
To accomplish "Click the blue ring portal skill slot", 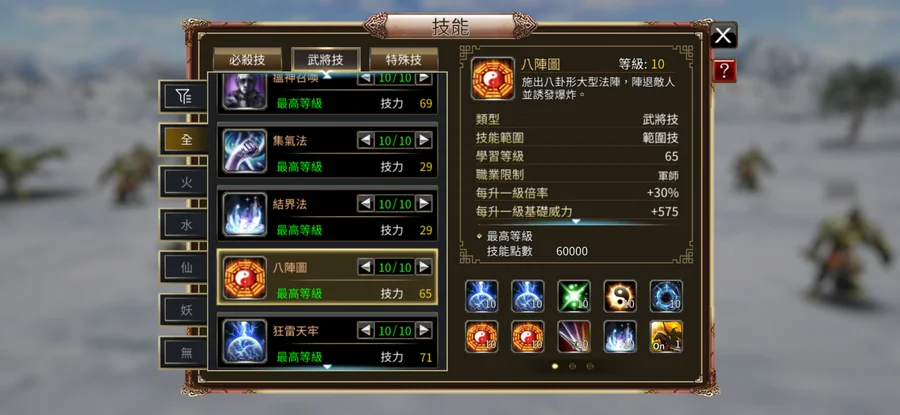I will [666, 296].
